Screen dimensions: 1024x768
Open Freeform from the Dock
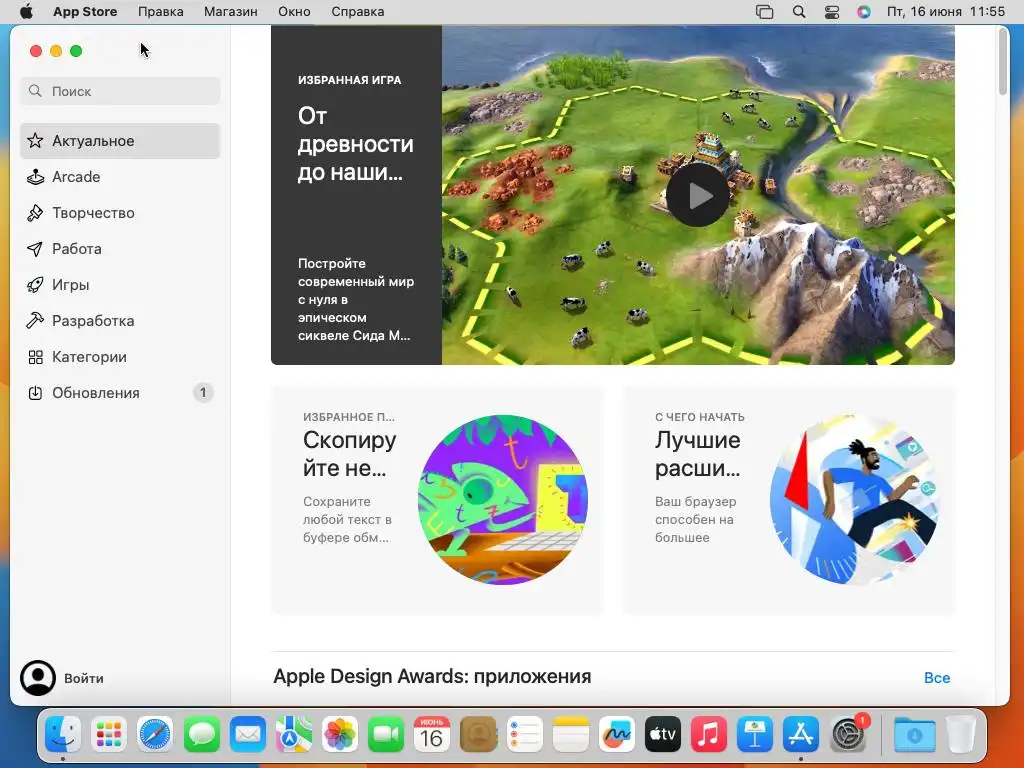616,735
